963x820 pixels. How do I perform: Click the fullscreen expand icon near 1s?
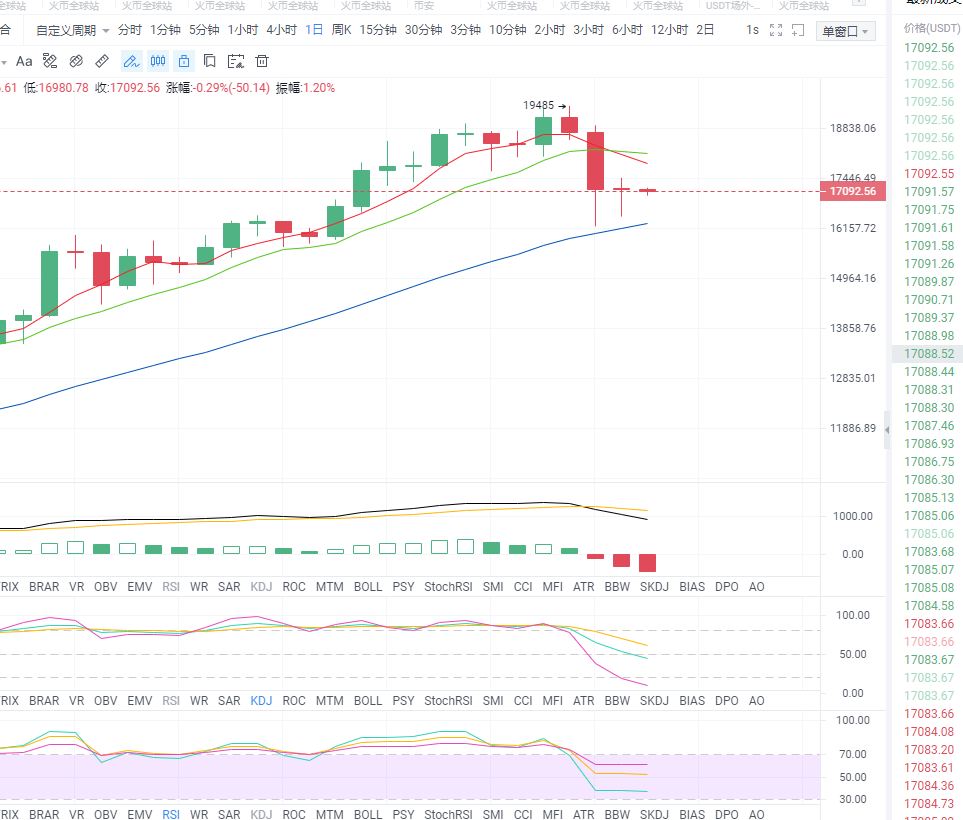coord(774,30)
